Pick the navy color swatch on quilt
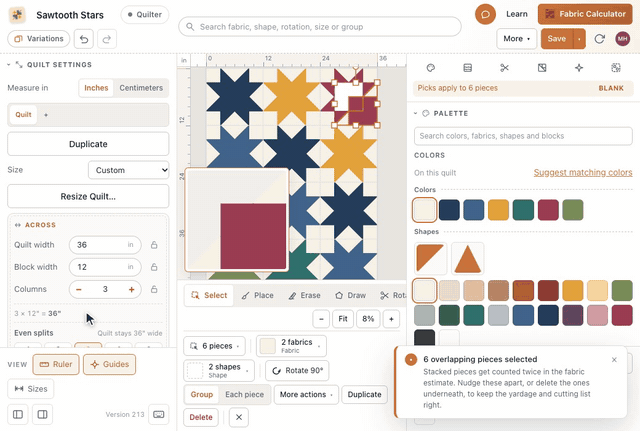 pyautogui.click(x=449, y=210)
